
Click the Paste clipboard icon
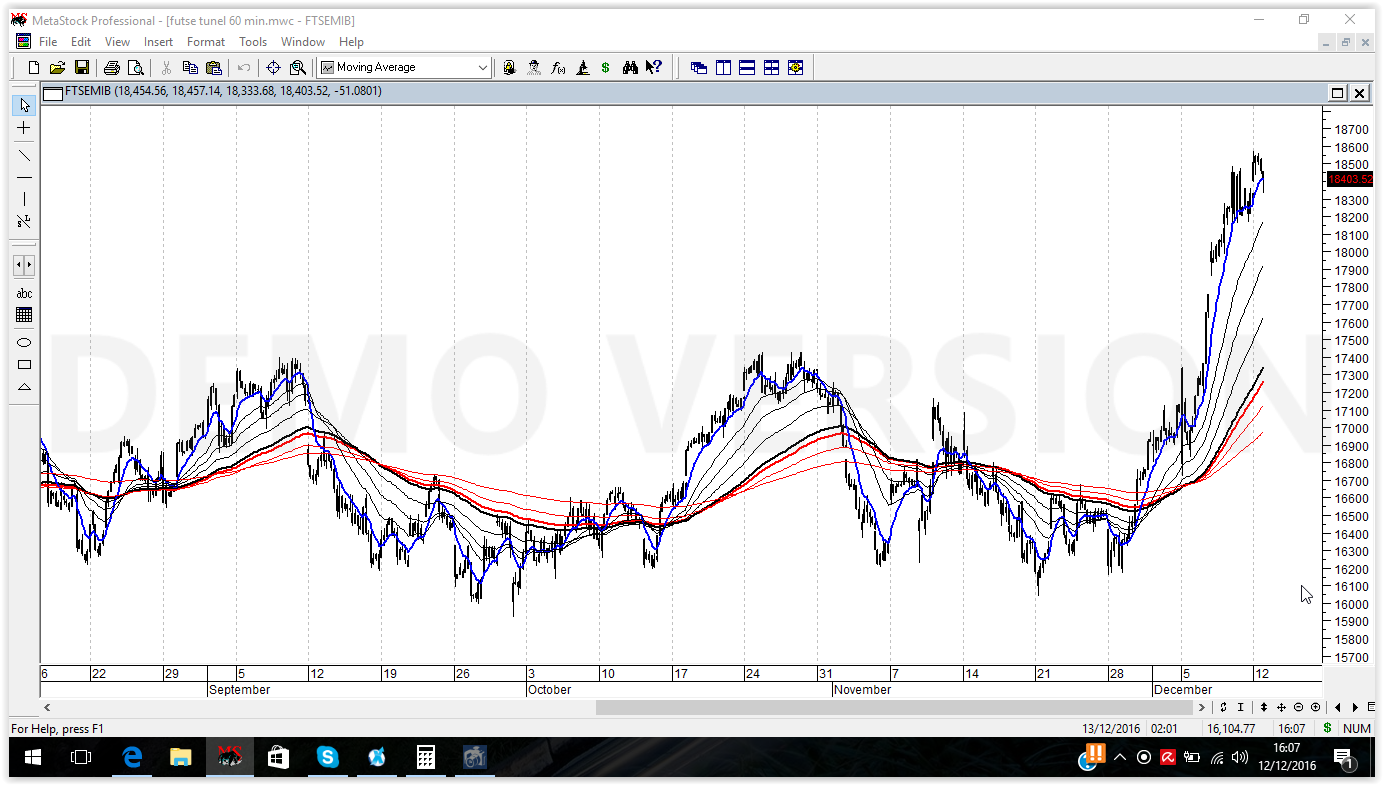coord(213,67)
